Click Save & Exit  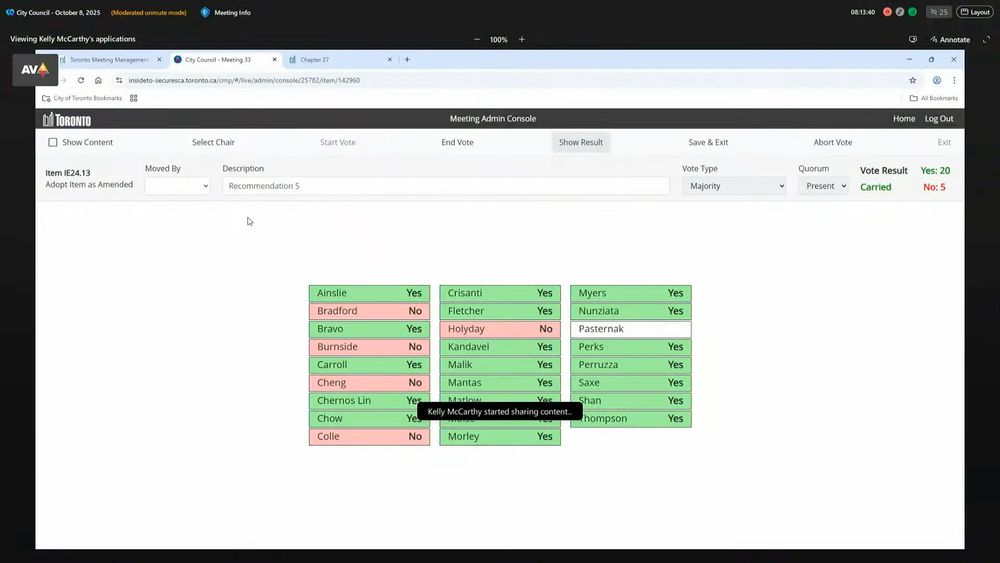[708, 142]
